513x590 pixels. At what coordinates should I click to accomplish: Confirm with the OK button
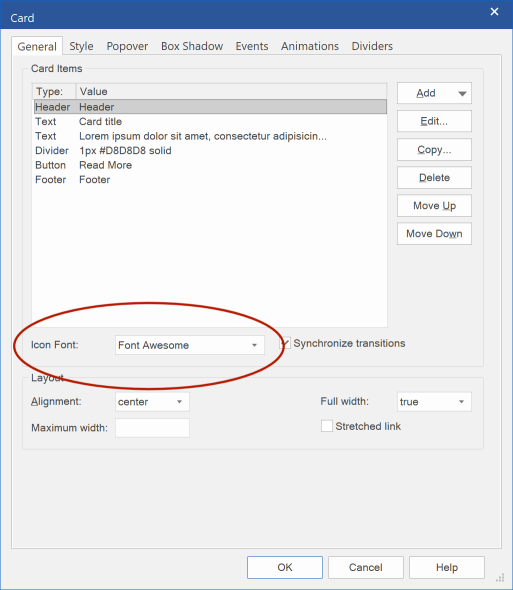tap(285, 567)
